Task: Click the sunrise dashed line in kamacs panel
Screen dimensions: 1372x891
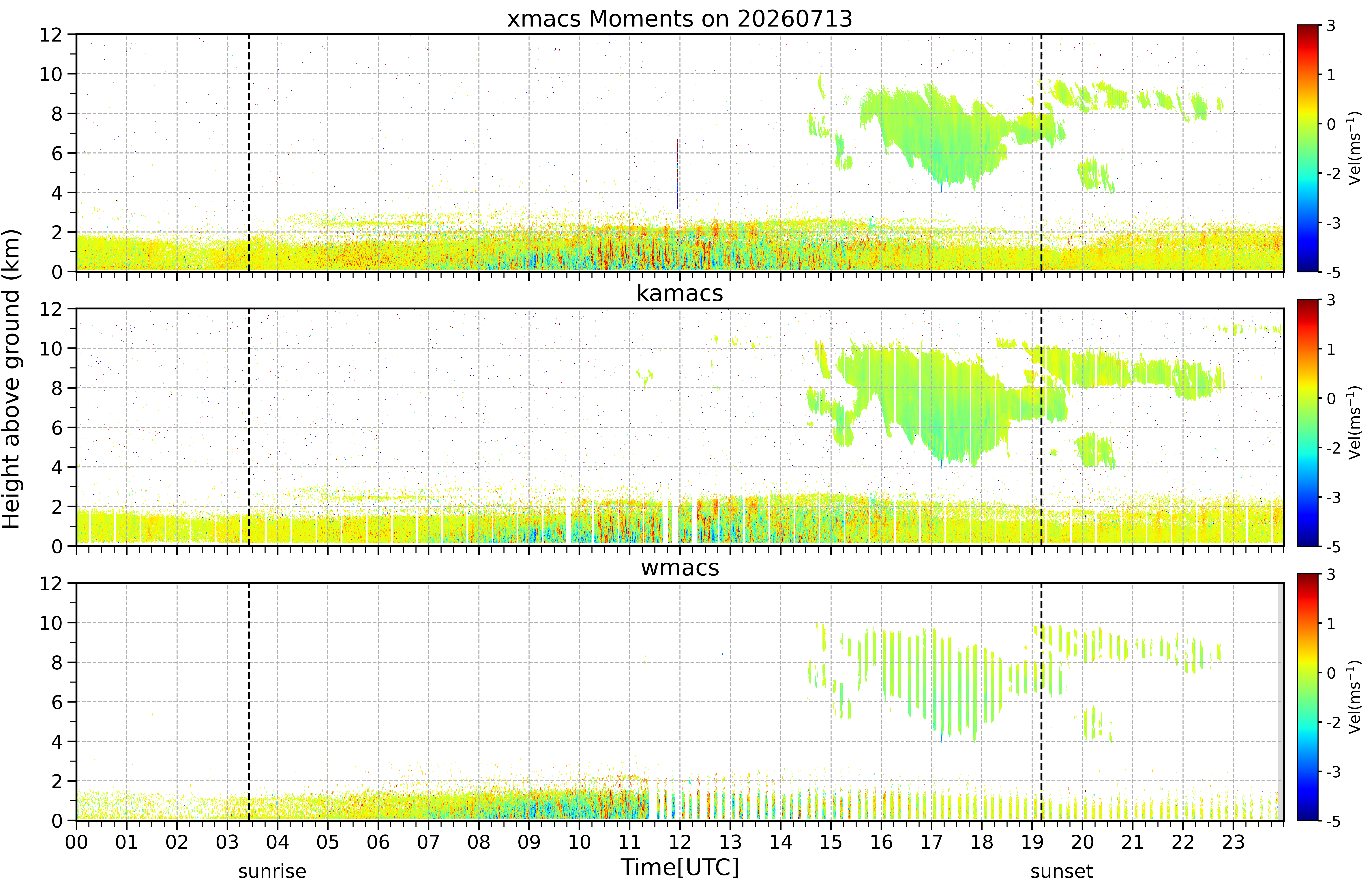Action: click(249, 427)
